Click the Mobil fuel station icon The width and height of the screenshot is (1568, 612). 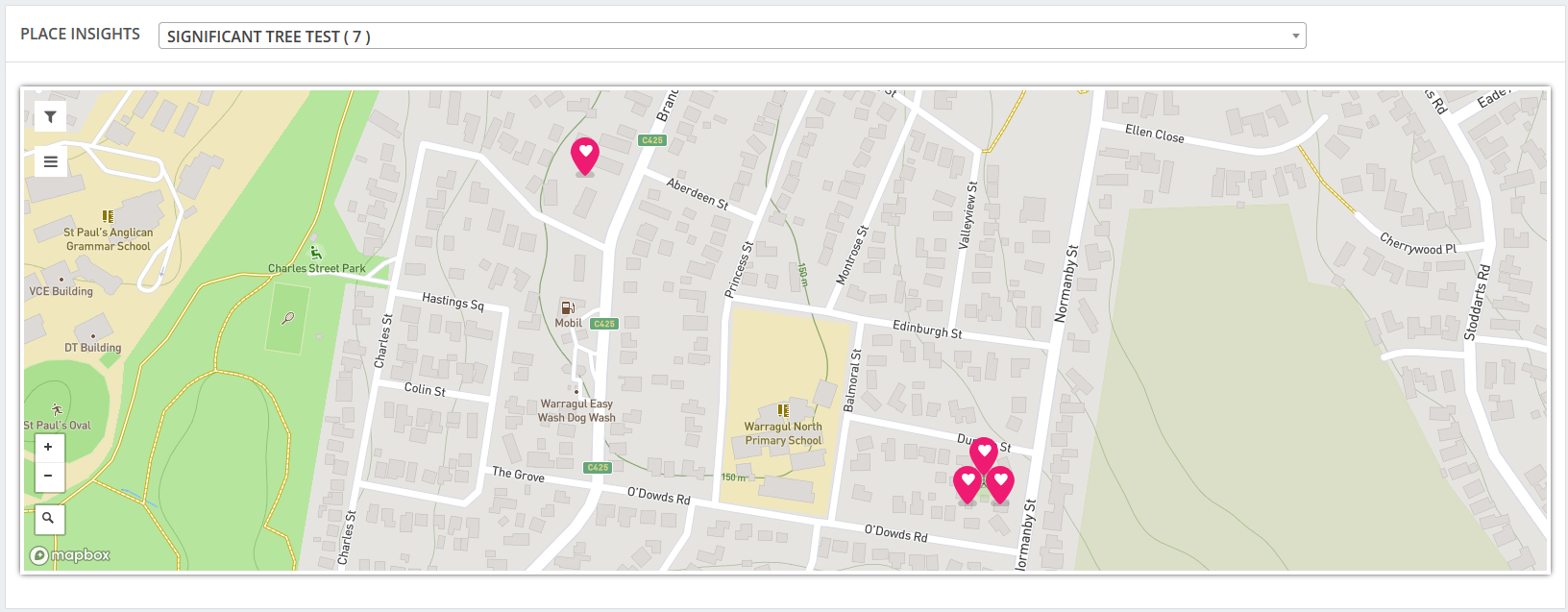coord(568,308)
